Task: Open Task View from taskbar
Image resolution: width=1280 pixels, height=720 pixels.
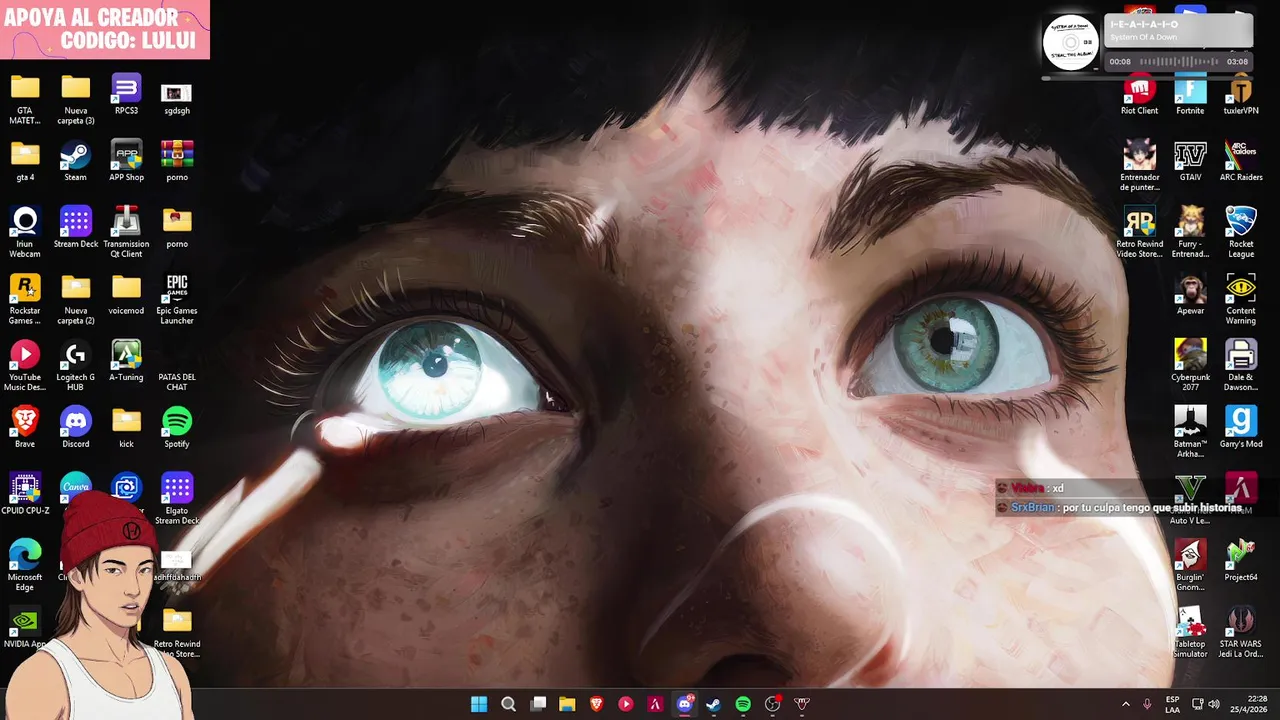Action: tap(538, 704)
